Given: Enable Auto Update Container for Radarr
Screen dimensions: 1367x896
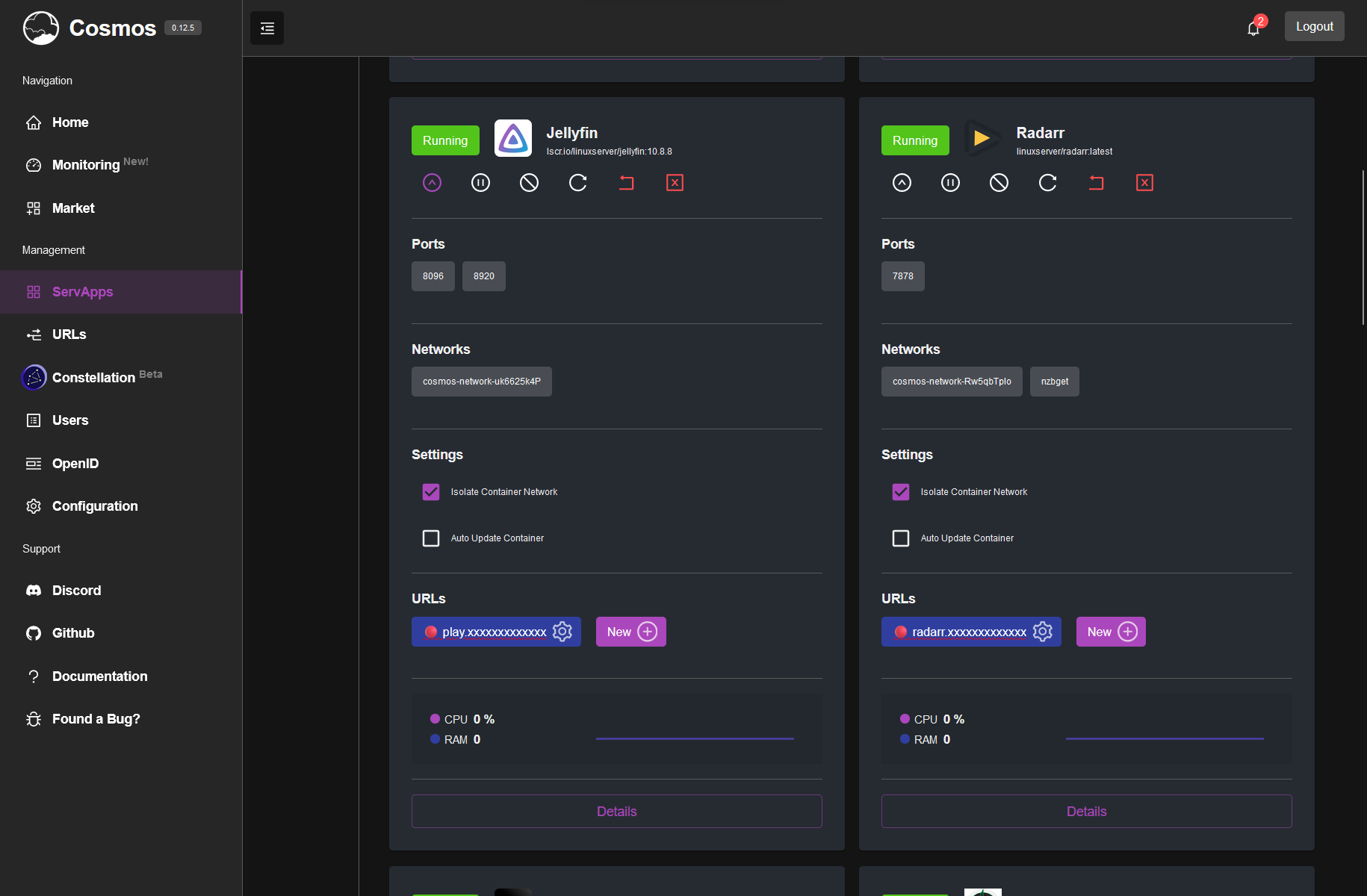Looking at the screenshot, I should point(901,538).
